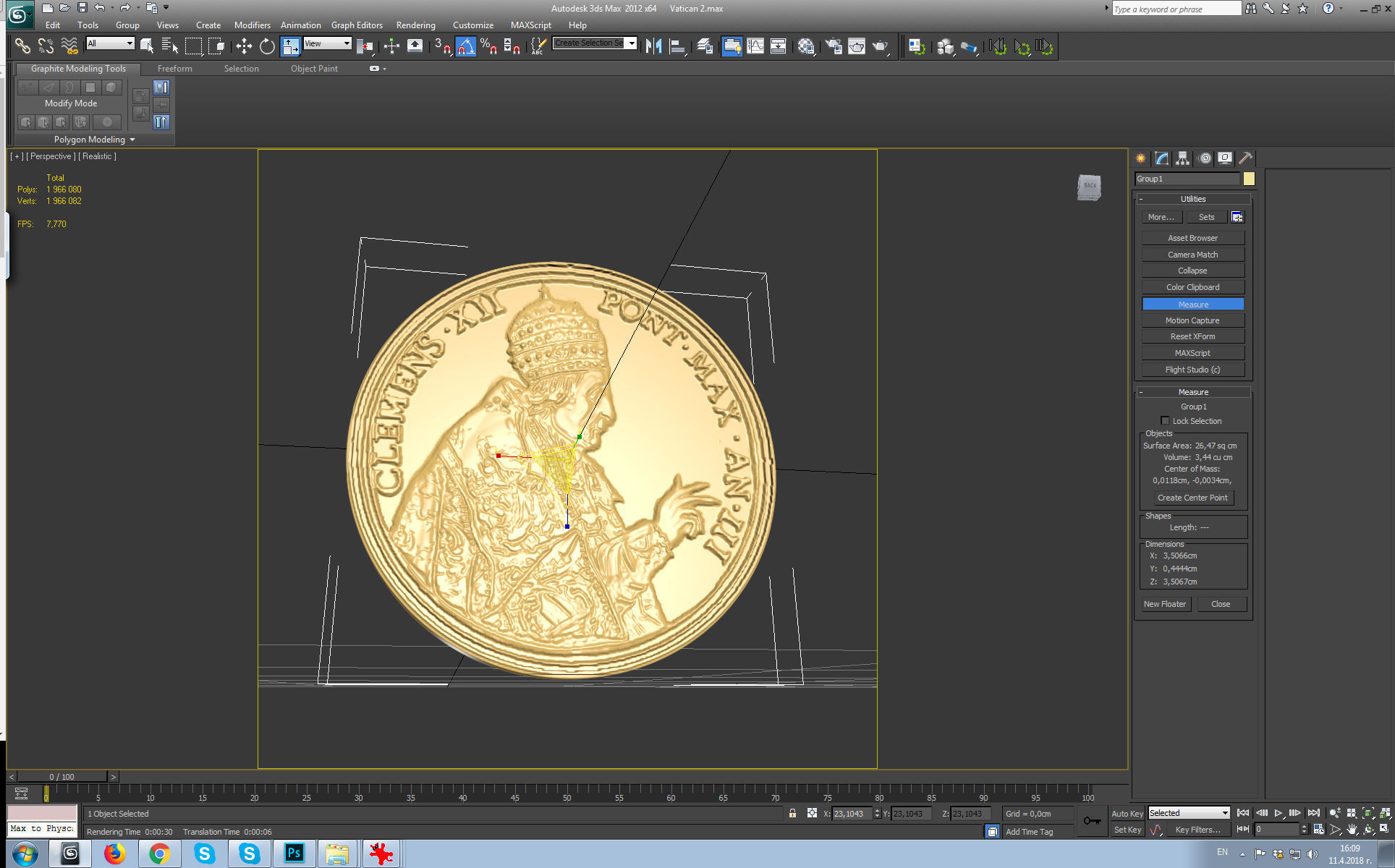The width and height of the screenshot is (1395, 868).
Task: Open the Key Filters dialog
Action: 1197,830
